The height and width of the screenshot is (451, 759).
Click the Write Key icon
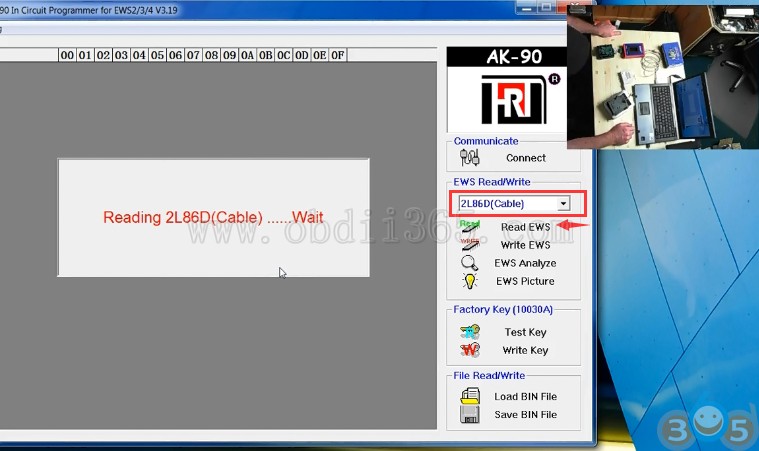(x=470, y=349)
